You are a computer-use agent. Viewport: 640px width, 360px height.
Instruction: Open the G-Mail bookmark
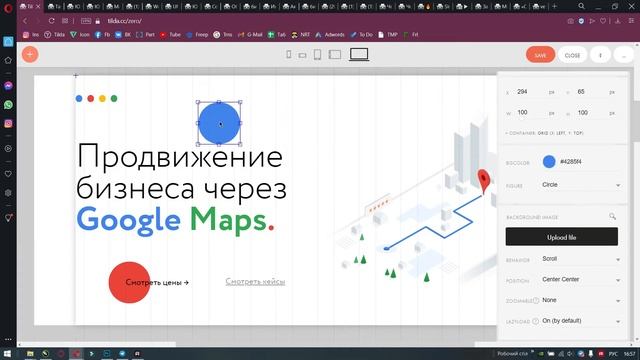250,35
